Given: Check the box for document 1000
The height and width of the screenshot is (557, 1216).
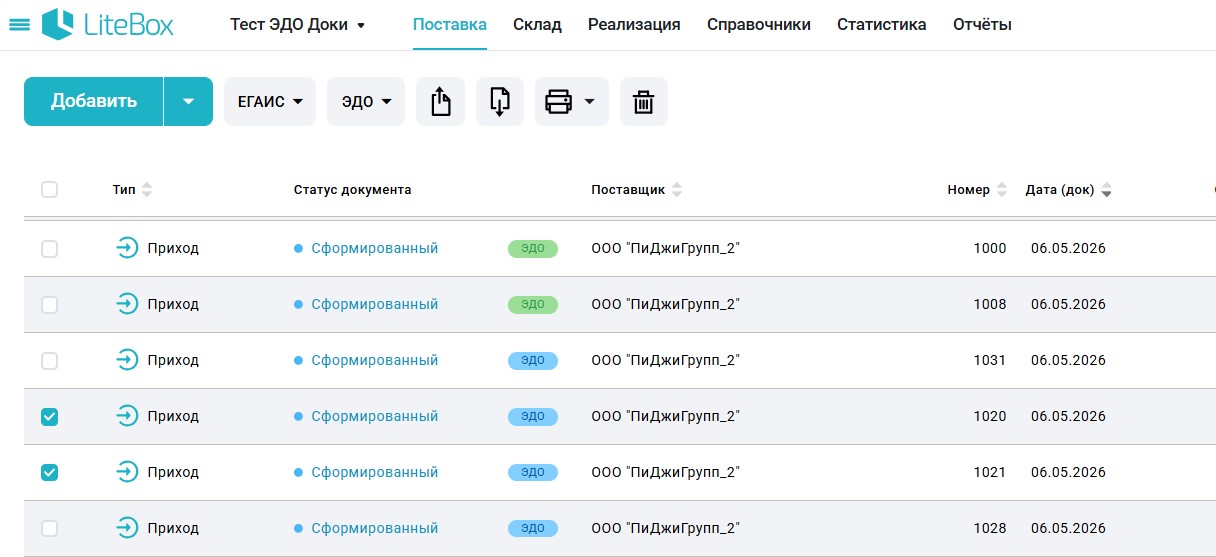Looking at the screenshot, I should tap(49, 249).
